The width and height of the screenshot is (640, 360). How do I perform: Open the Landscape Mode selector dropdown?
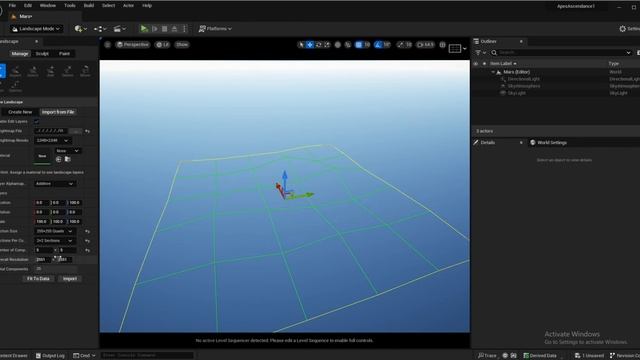tap(36, 29)
